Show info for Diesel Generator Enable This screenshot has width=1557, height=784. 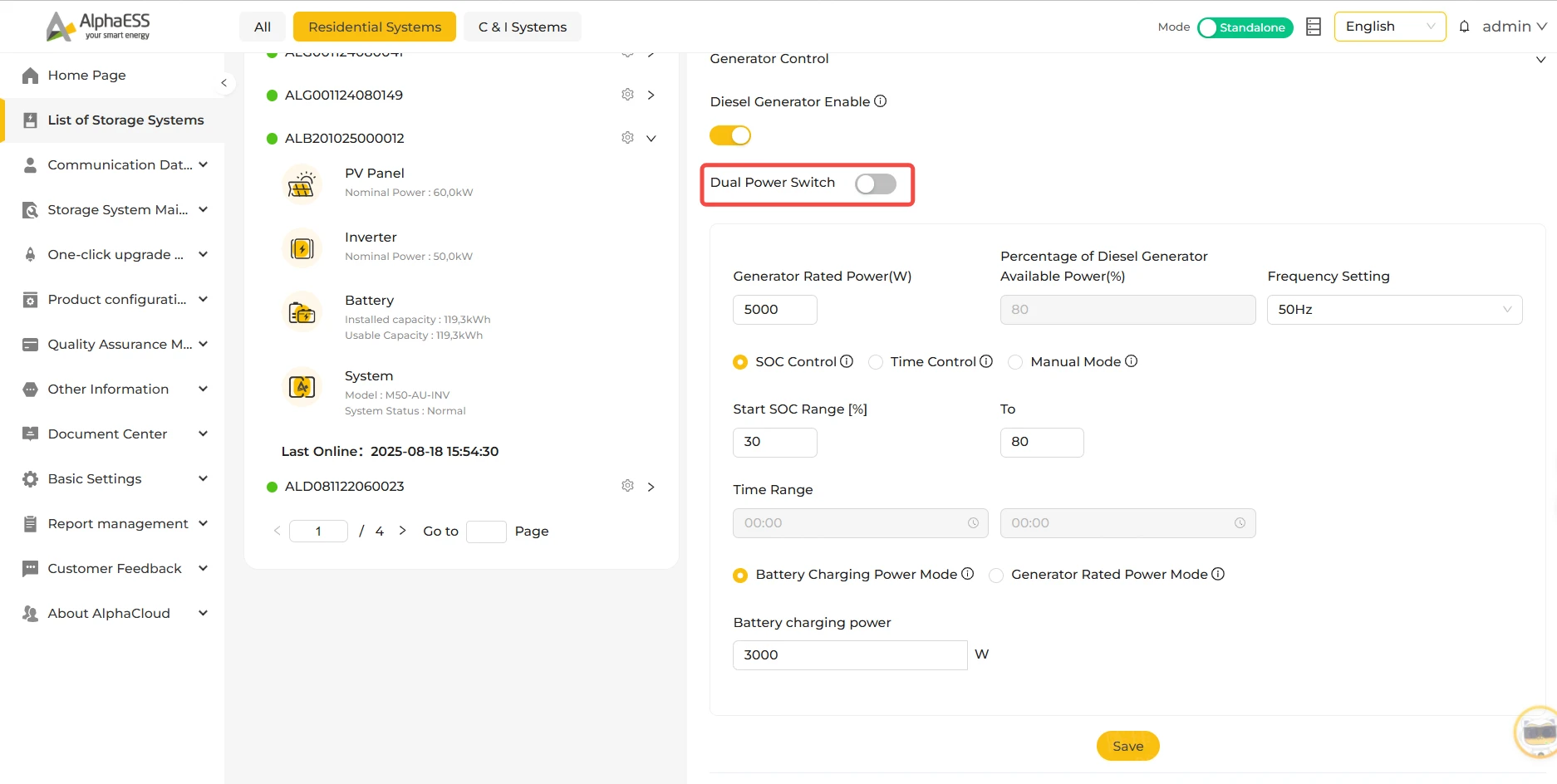point(881,101)
